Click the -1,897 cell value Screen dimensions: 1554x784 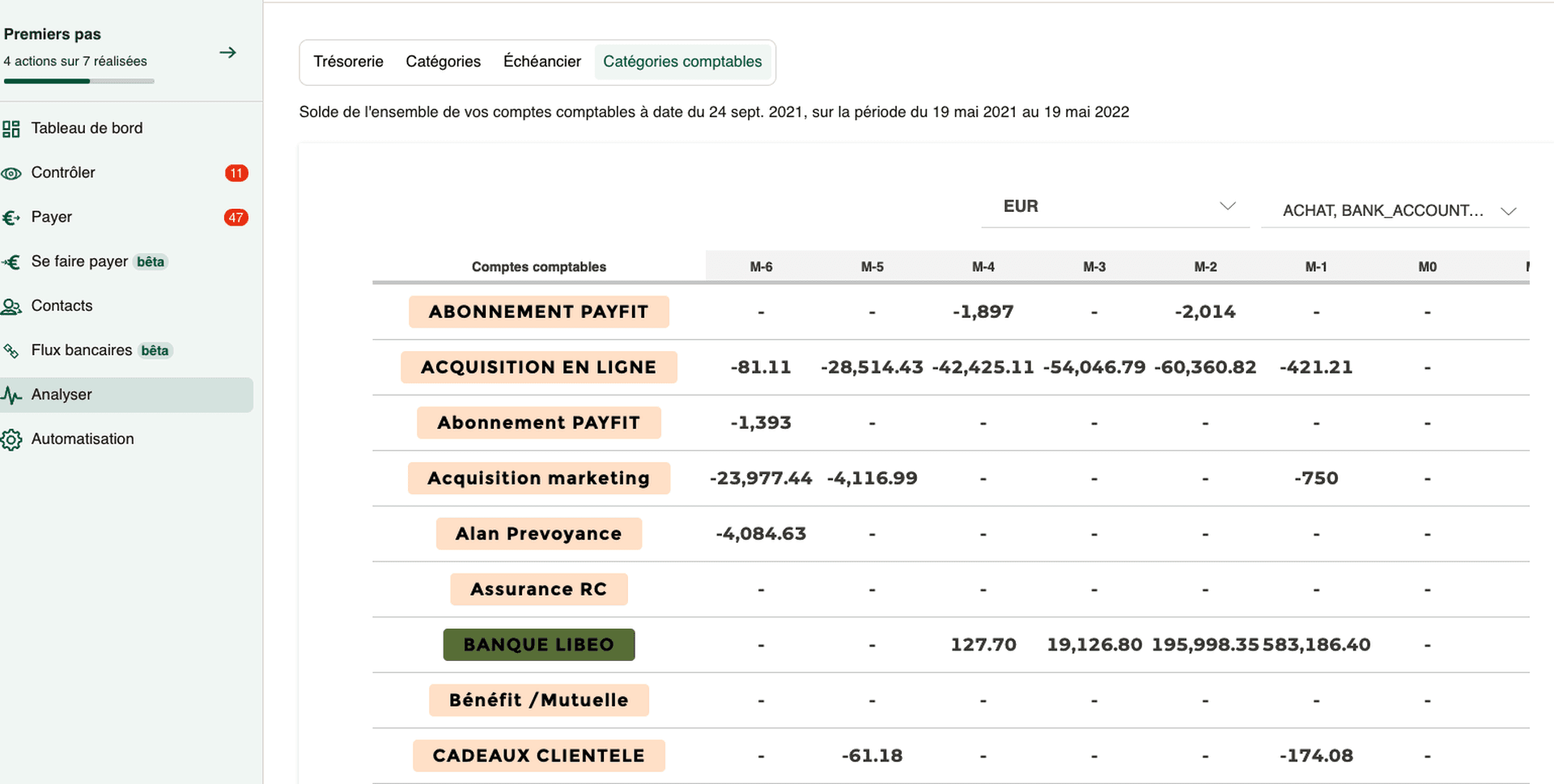pos(983,311)
